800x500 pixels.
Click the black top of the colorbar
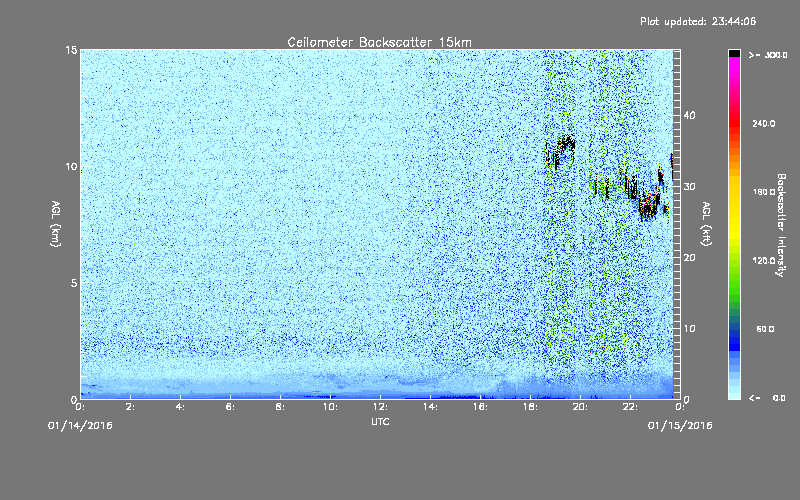[734, 53]
